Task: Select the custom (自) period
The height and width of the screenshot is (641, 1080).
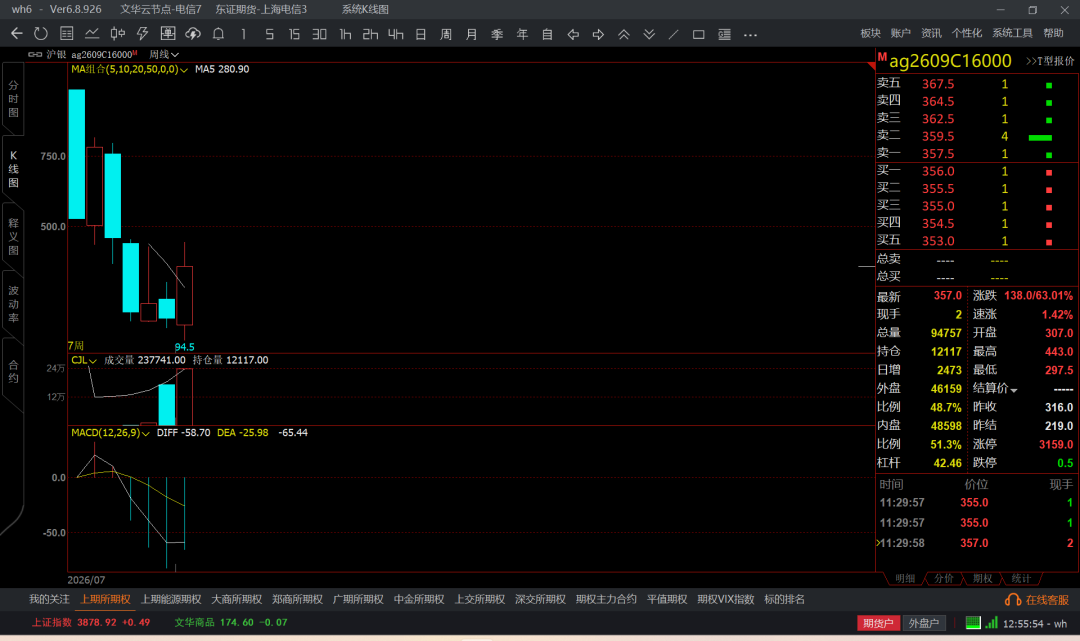Action: (547, 34)
